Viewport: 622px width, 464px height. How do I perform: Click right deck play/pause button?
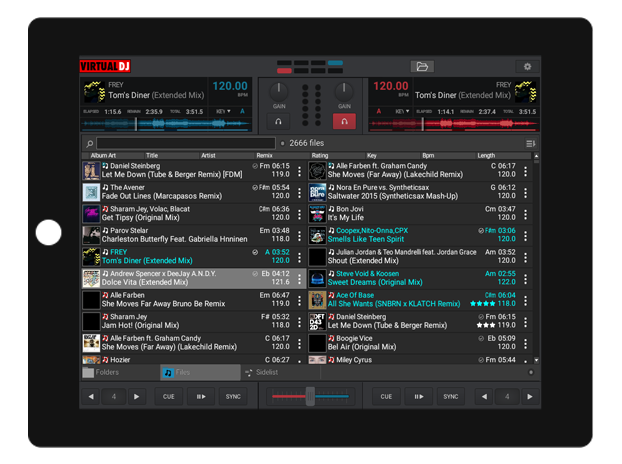coord(419,396)
